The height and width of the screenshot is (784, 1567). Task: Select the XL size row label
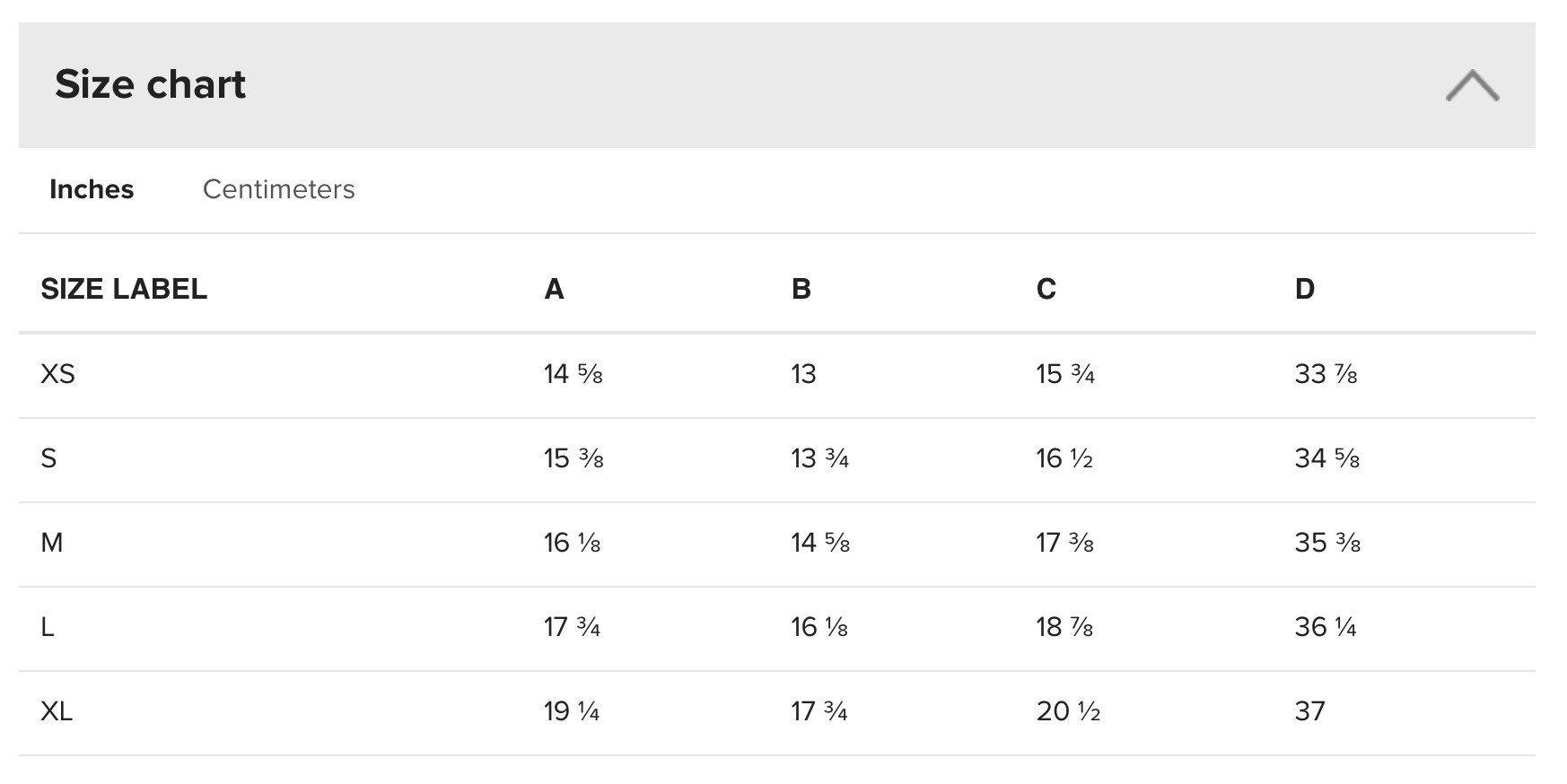pyautogui.click(x=57, y=711)
